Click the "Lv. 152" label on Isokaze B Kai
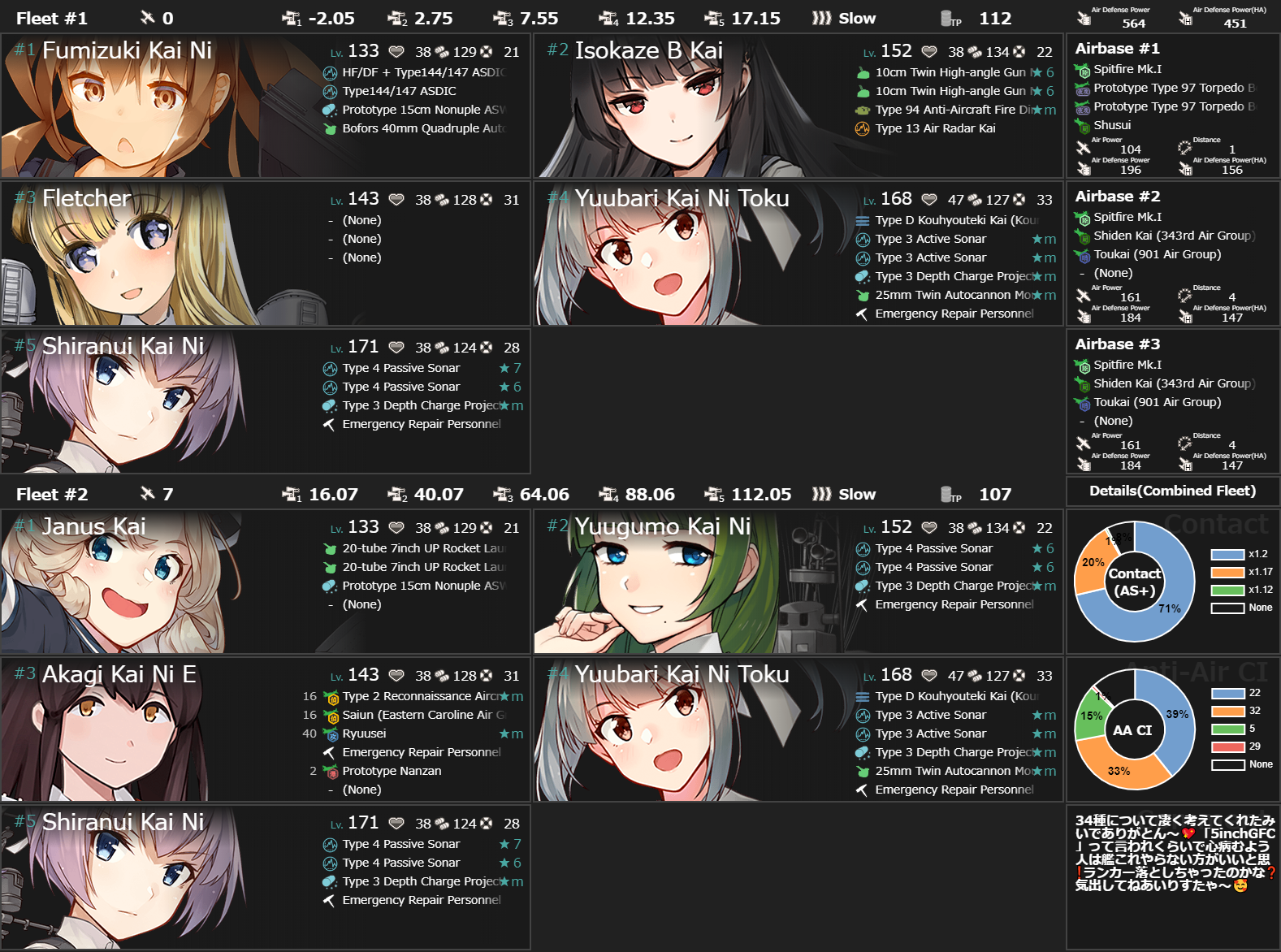This screenshot has height=952, width=1281. point(888,51)
